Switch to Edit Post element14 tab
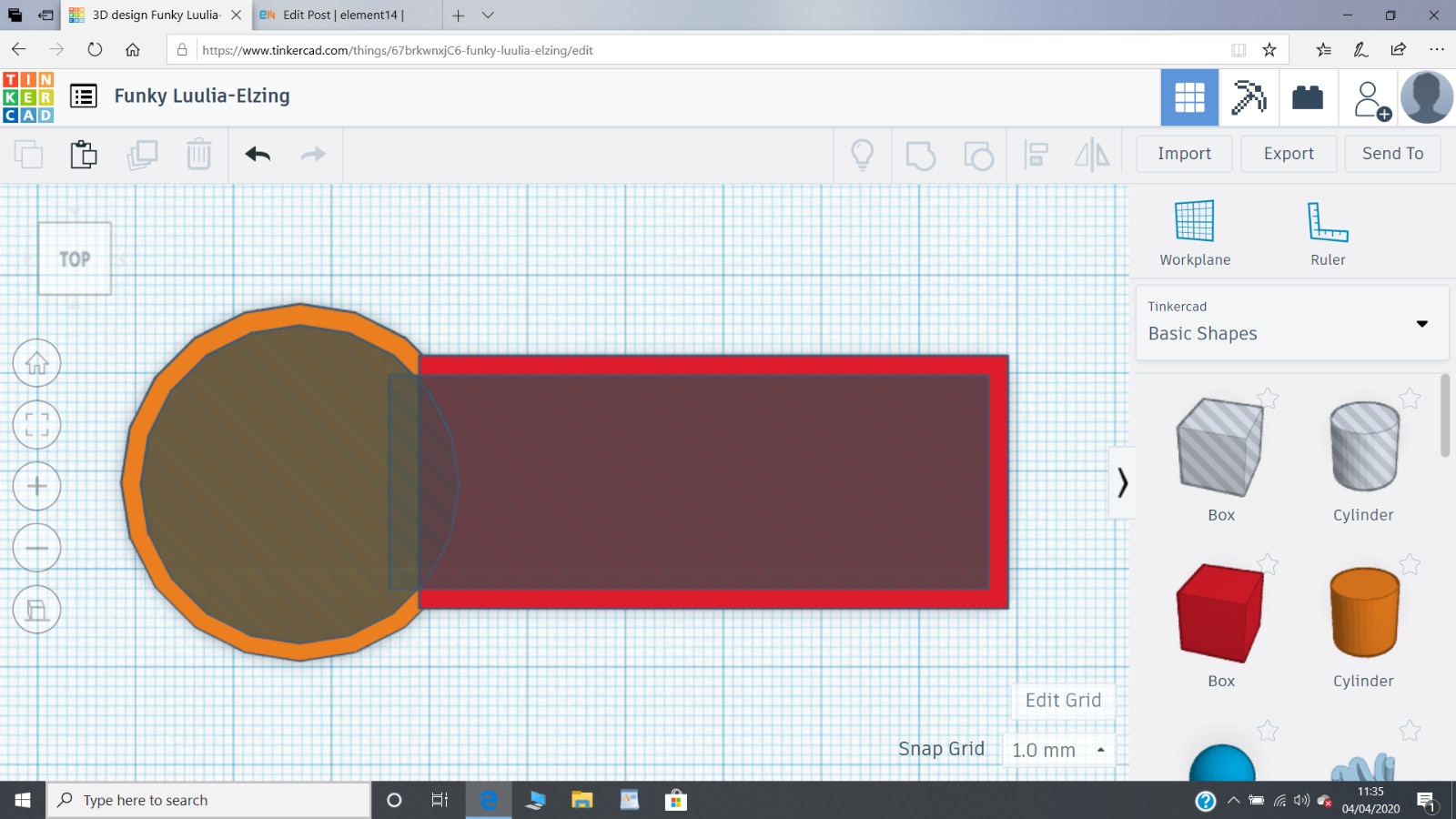Screen dimensions: 1456x819 (x=342, y=15)
